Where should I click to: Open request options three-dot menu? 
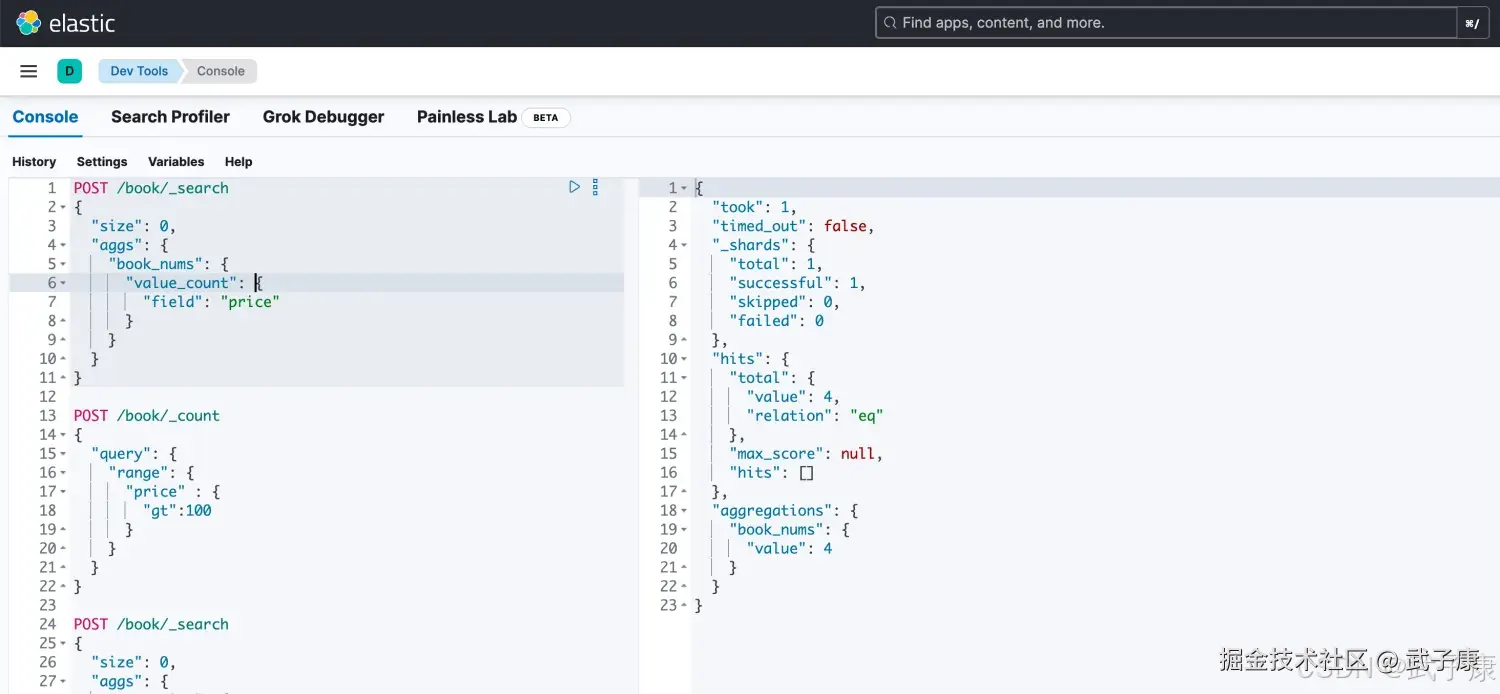595,187
